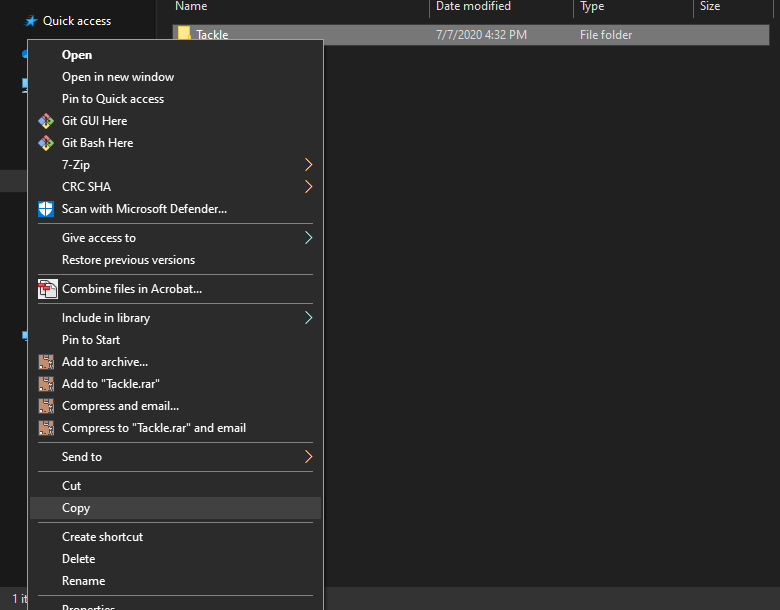Click the Tackle folder icon

[184, 34]
